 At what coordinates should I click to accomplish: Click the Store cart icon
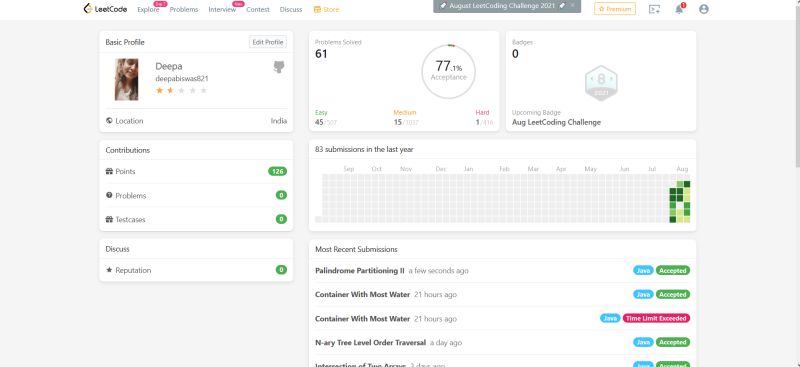point(317,9)
